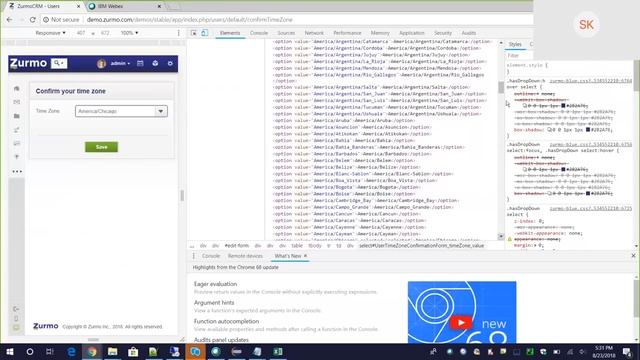Click the Eager evaluation heading
This screenshot has height=360, width=640.
point(215,284)
